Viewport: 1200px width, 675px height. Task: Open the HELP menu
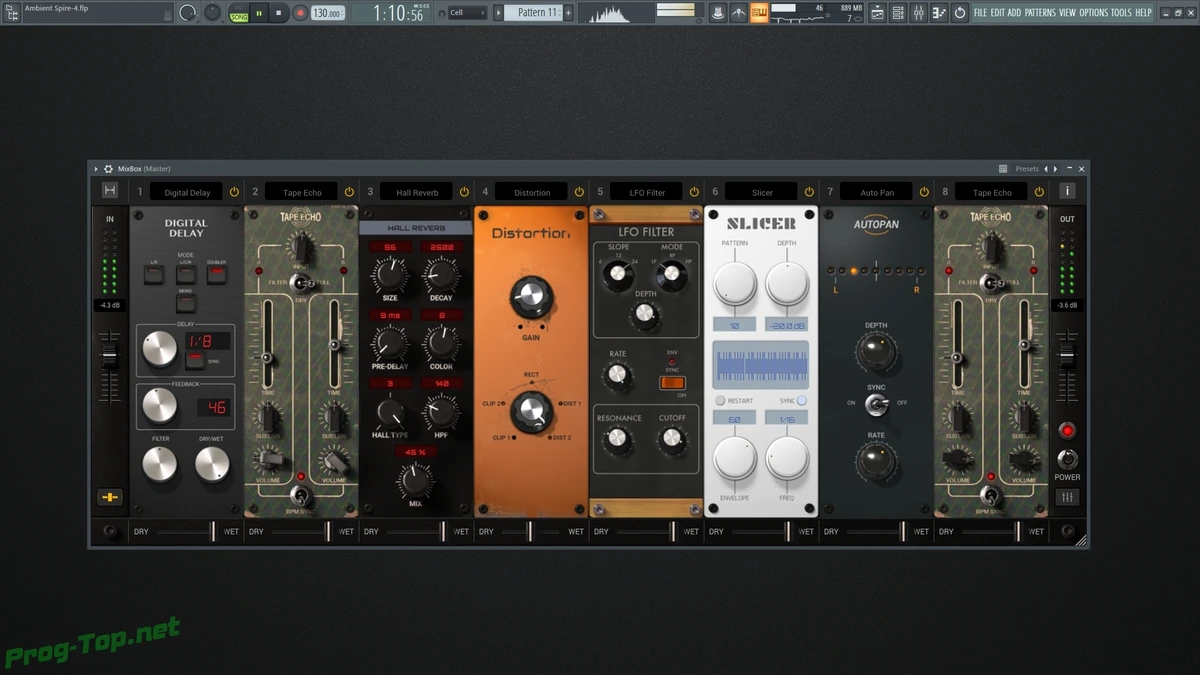coord(1143,13)
